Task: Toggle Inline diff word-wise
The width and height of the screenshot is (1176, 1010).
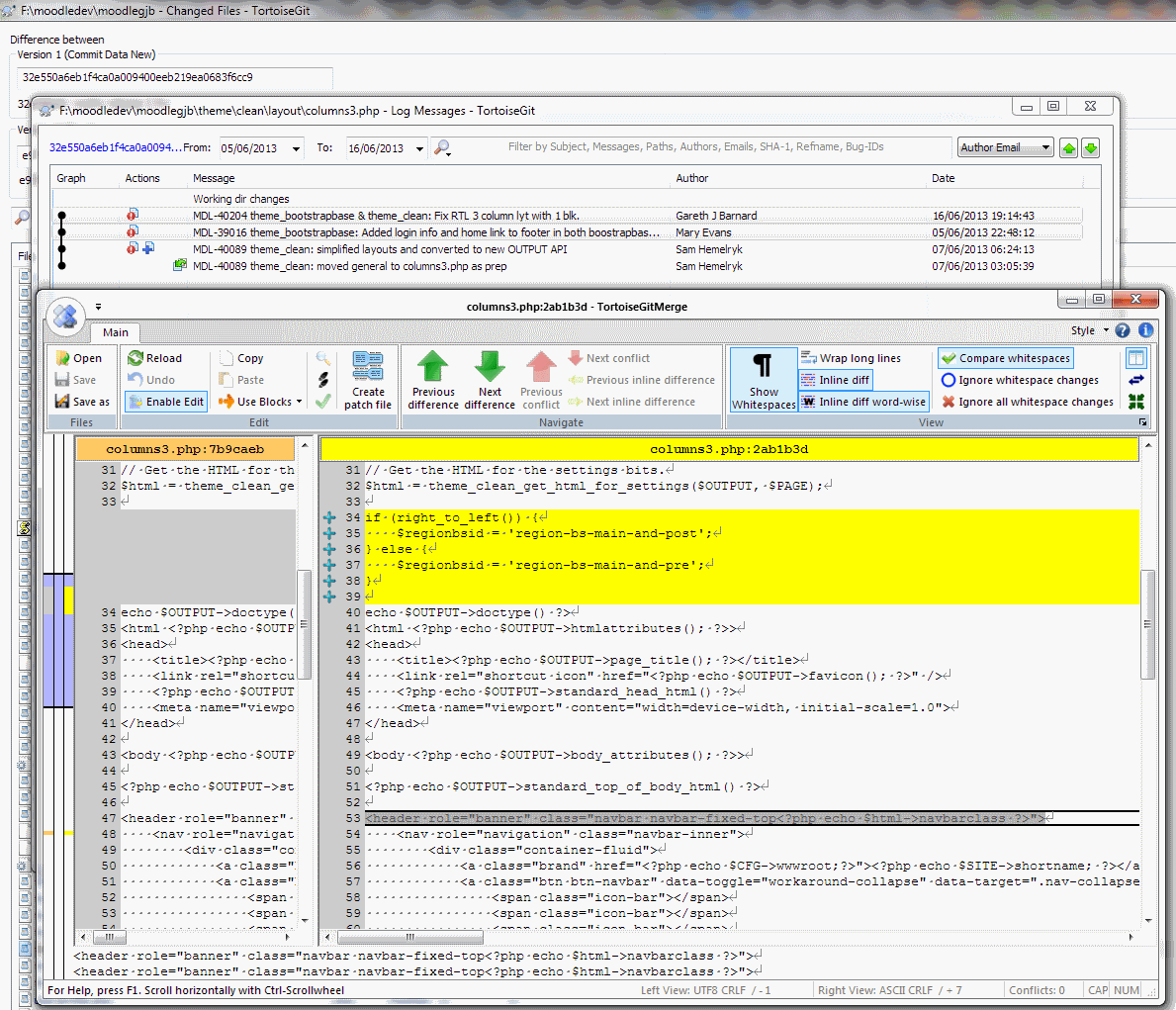Action: coord(864,403)
